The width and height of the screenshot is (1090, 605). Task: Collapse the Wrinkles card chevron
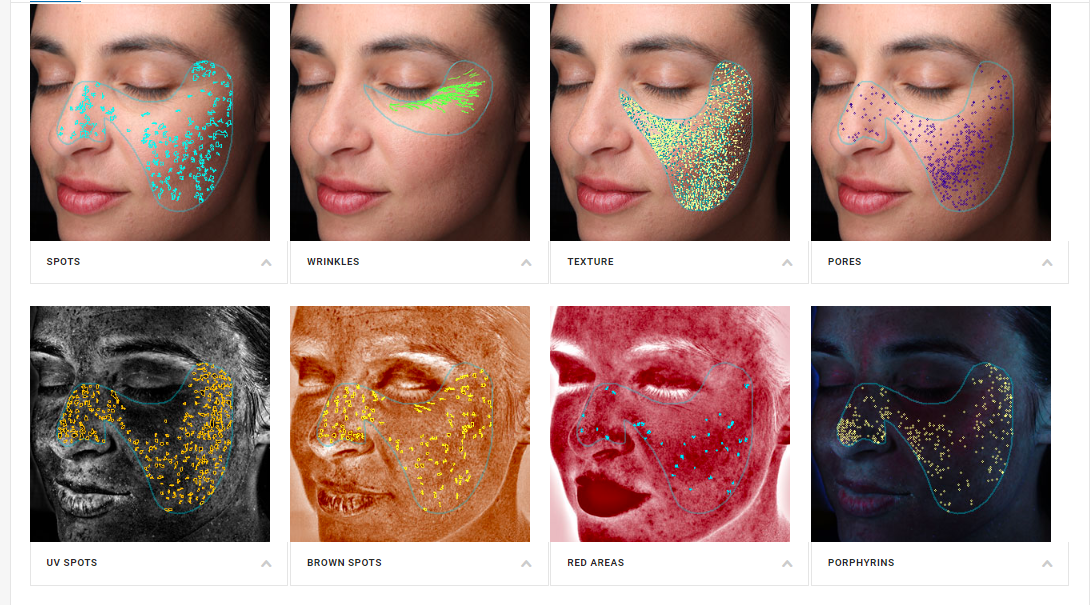pyautogui.click(x=526, y=263)
